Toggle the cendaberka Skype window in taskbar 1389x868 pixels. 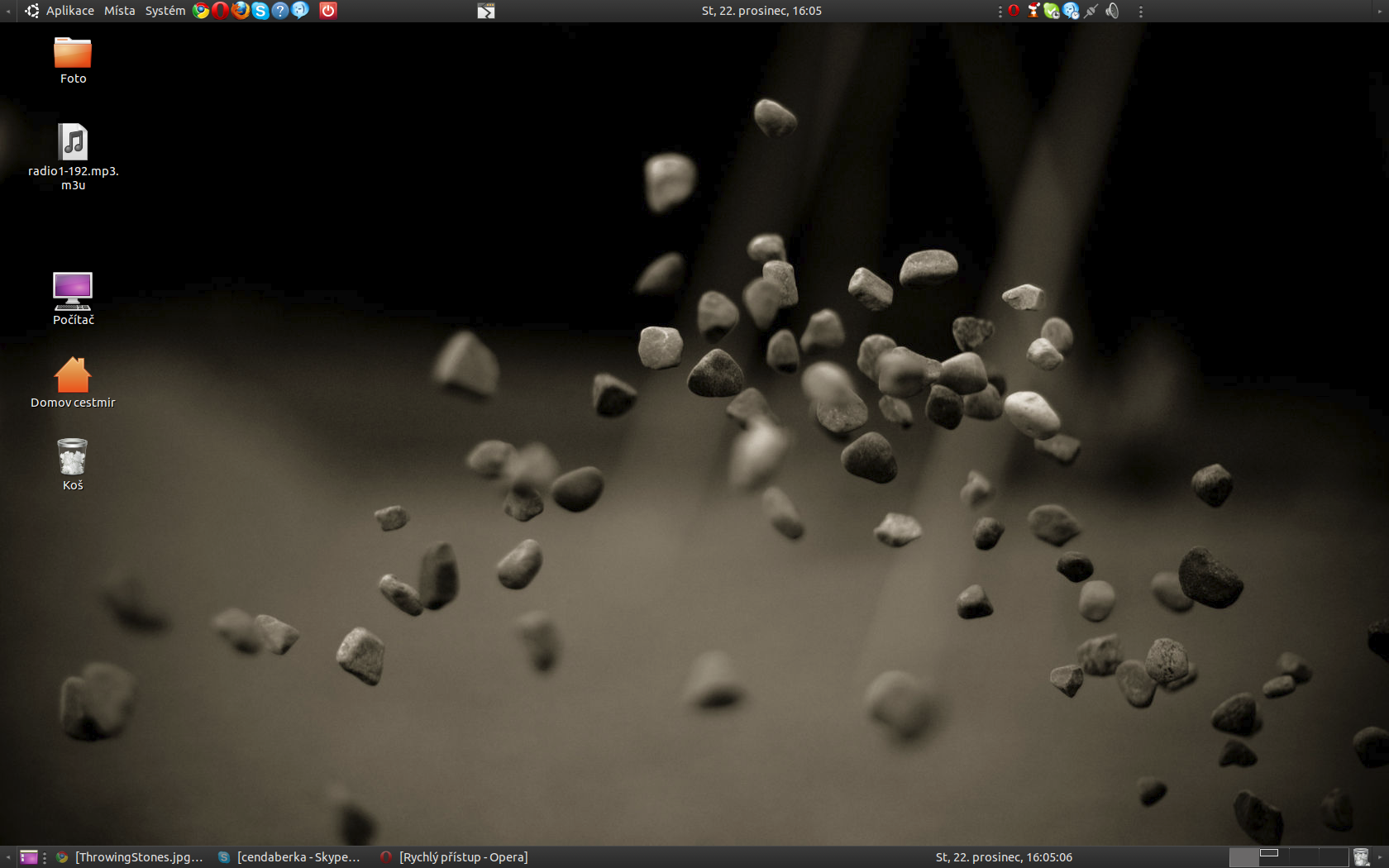click(290, 857)
